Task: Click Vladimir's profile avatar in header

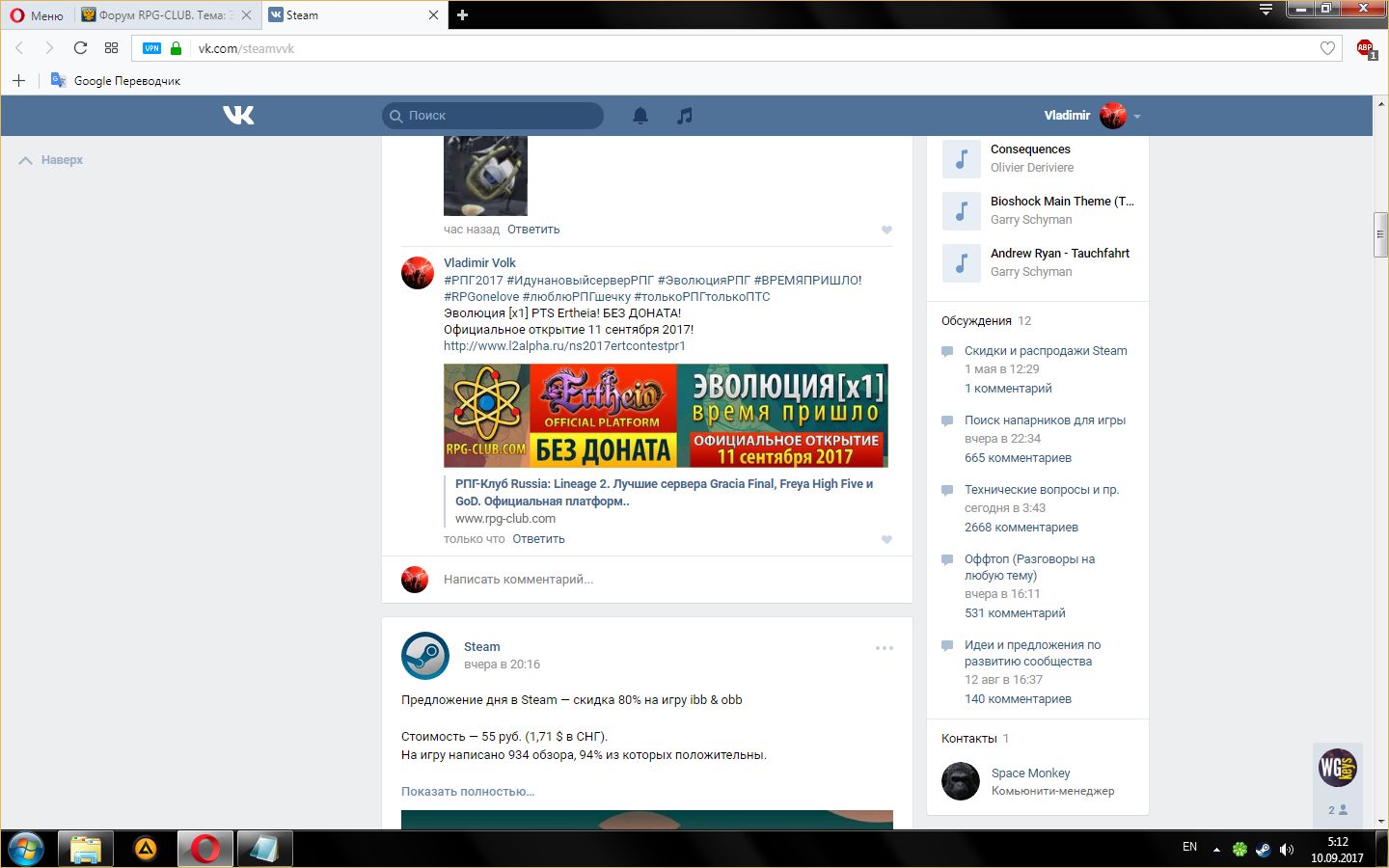Action: [x=1113, y=116]
